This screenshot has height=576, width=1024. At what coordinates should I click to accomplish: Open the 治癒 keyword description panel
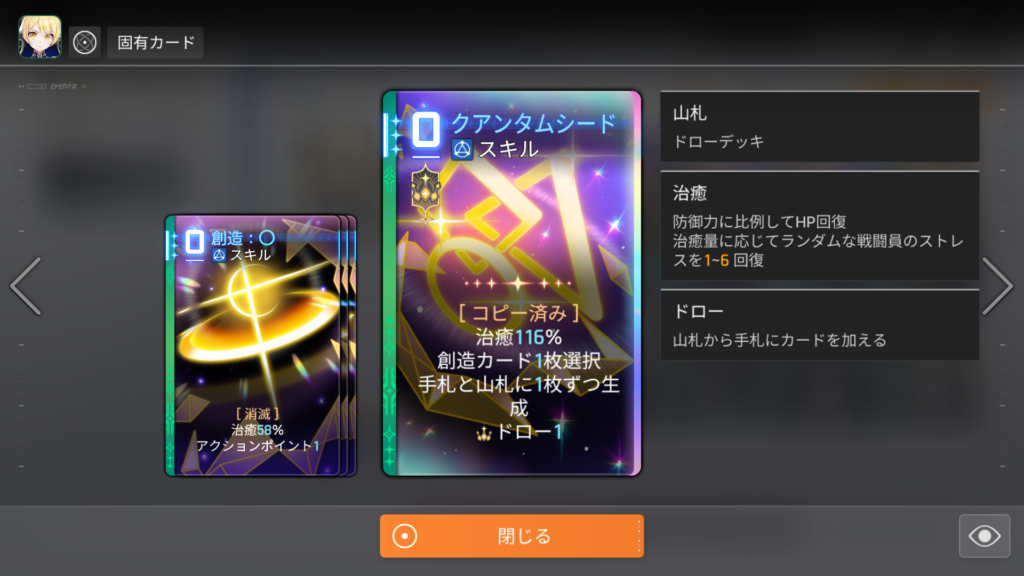click(820, 226)
